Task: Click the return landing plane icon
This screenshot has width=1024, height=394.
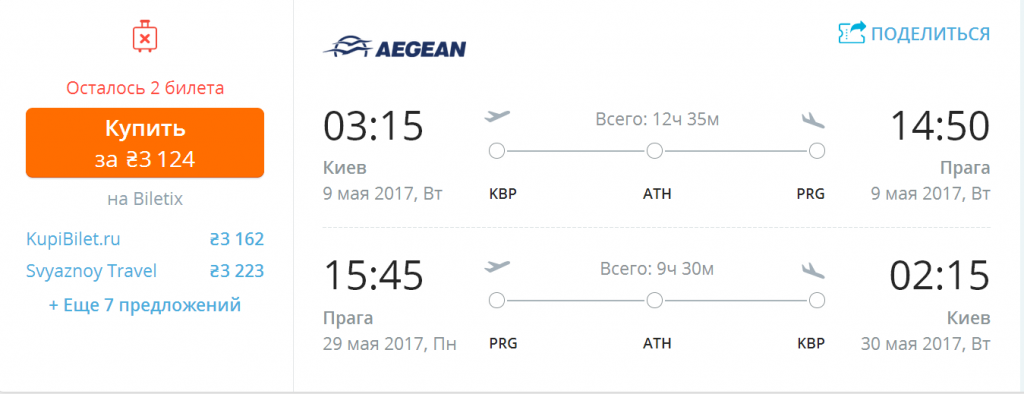Action: pos(813,269)
